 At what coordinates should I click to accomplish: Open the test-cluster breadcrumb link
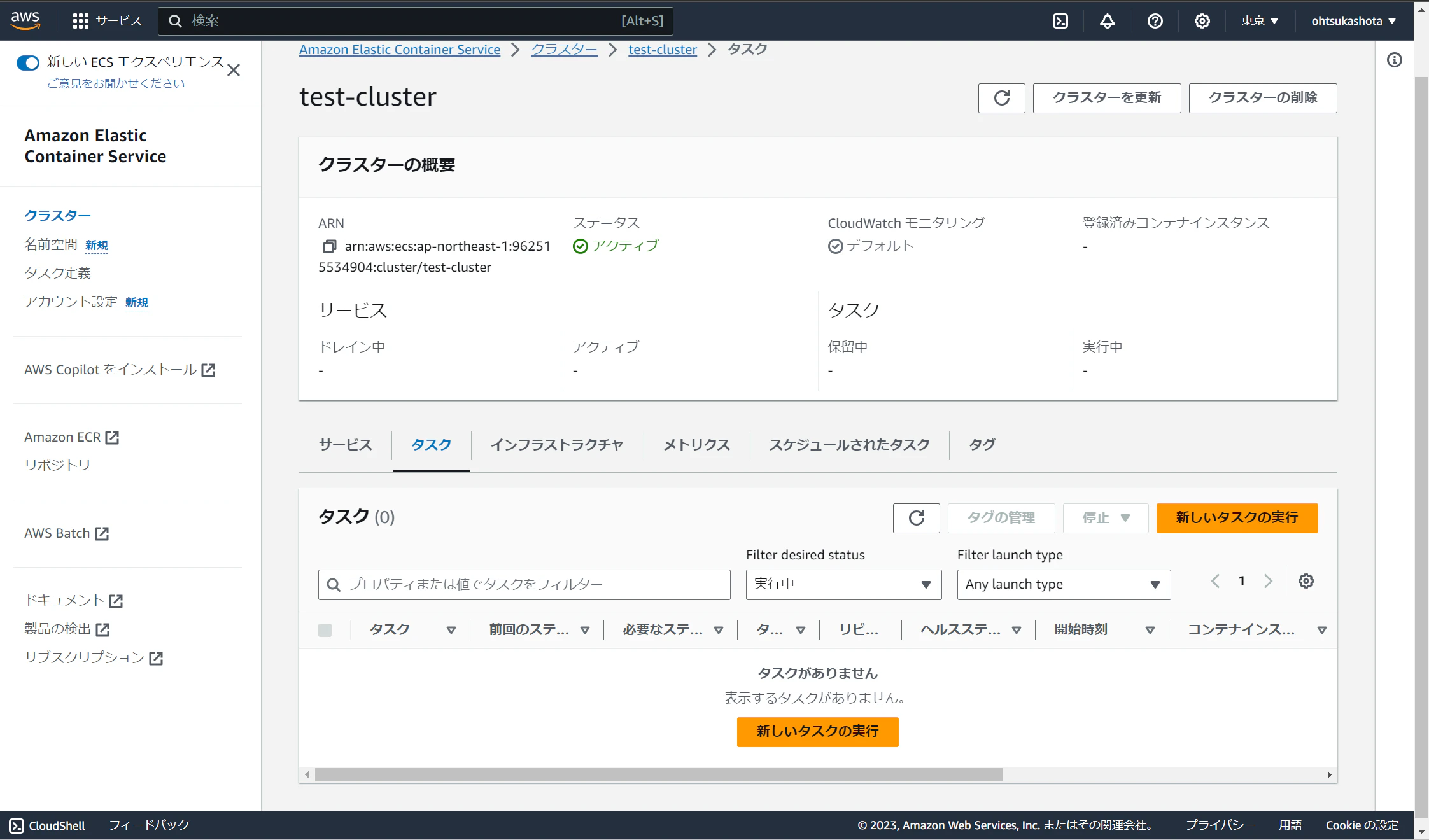point(663,50)
